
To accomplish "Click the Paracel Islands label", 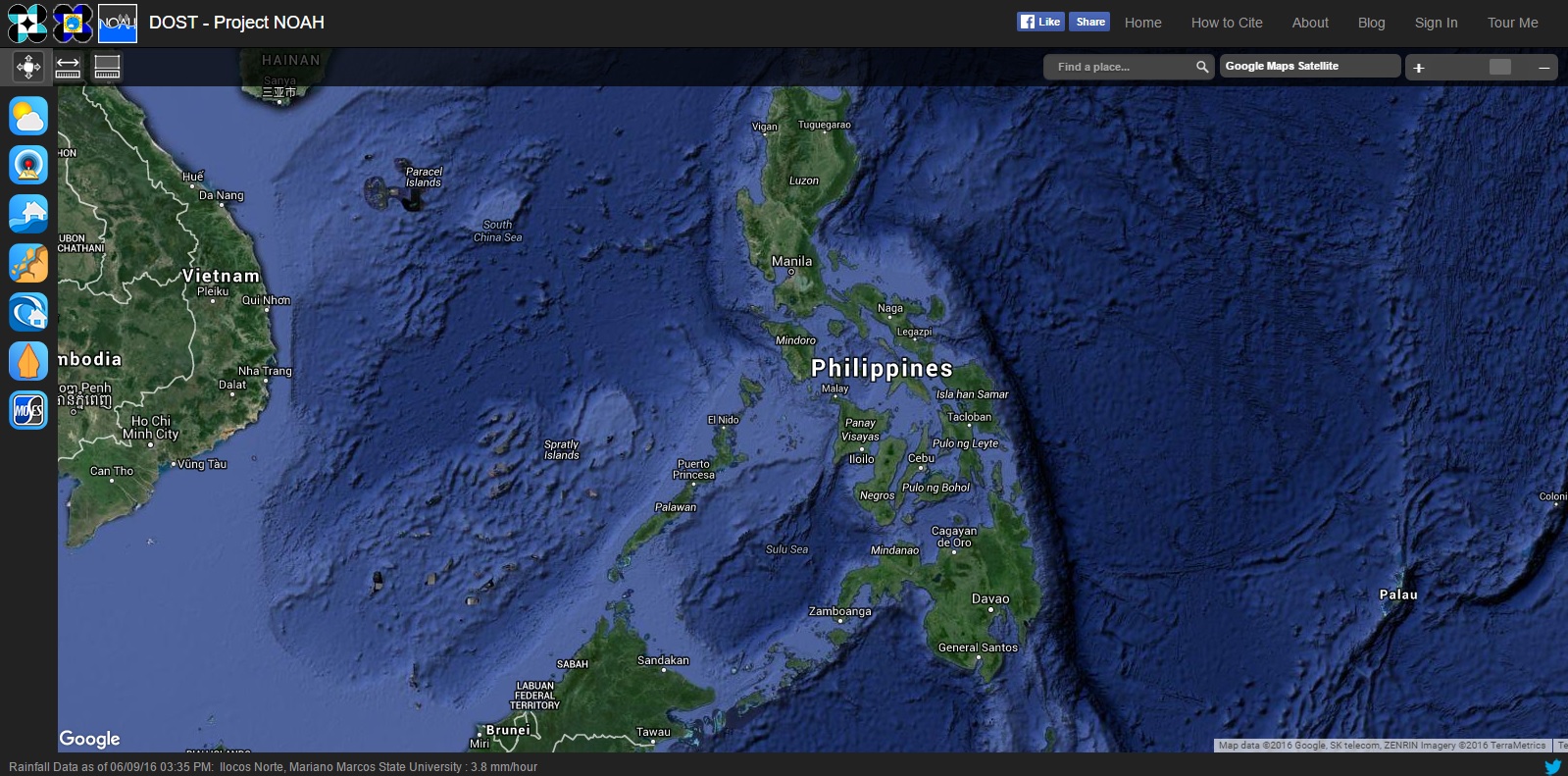I will (424, 177).
